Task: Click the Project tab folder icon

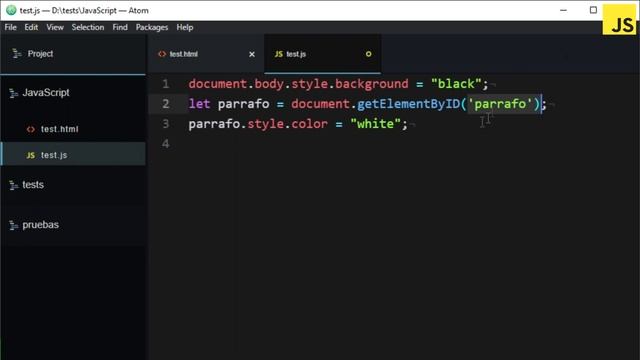Action: coord(16,53)
